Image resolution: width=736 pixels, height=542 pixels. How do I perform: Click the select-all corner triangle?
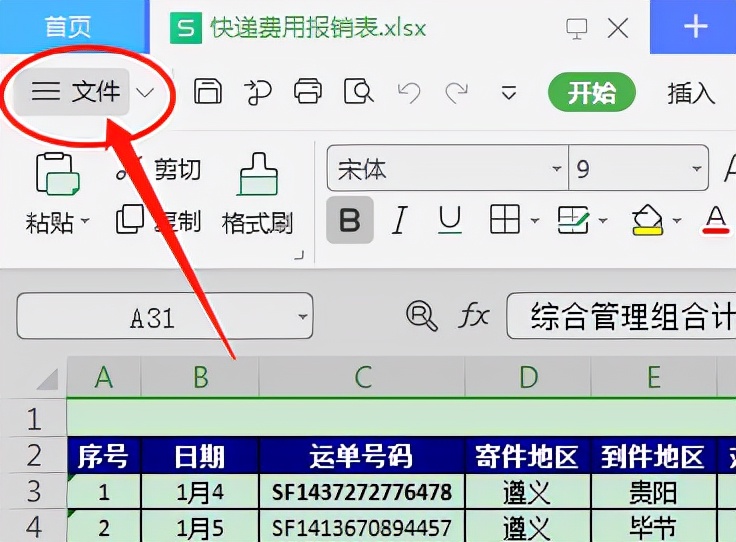tap(48, 378)
